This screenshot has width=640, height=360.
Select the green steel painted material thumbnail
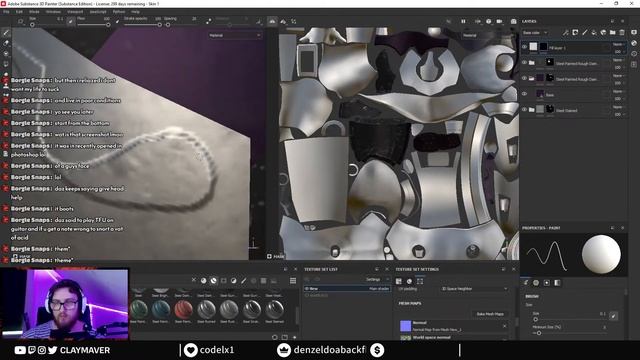point(138,309)
